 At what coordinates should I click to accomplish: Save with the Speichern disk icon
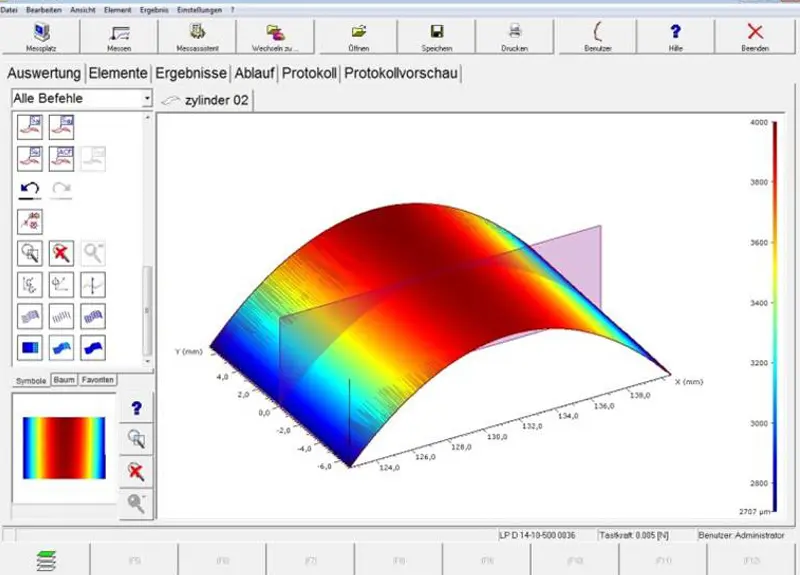(x=436, y=36)
